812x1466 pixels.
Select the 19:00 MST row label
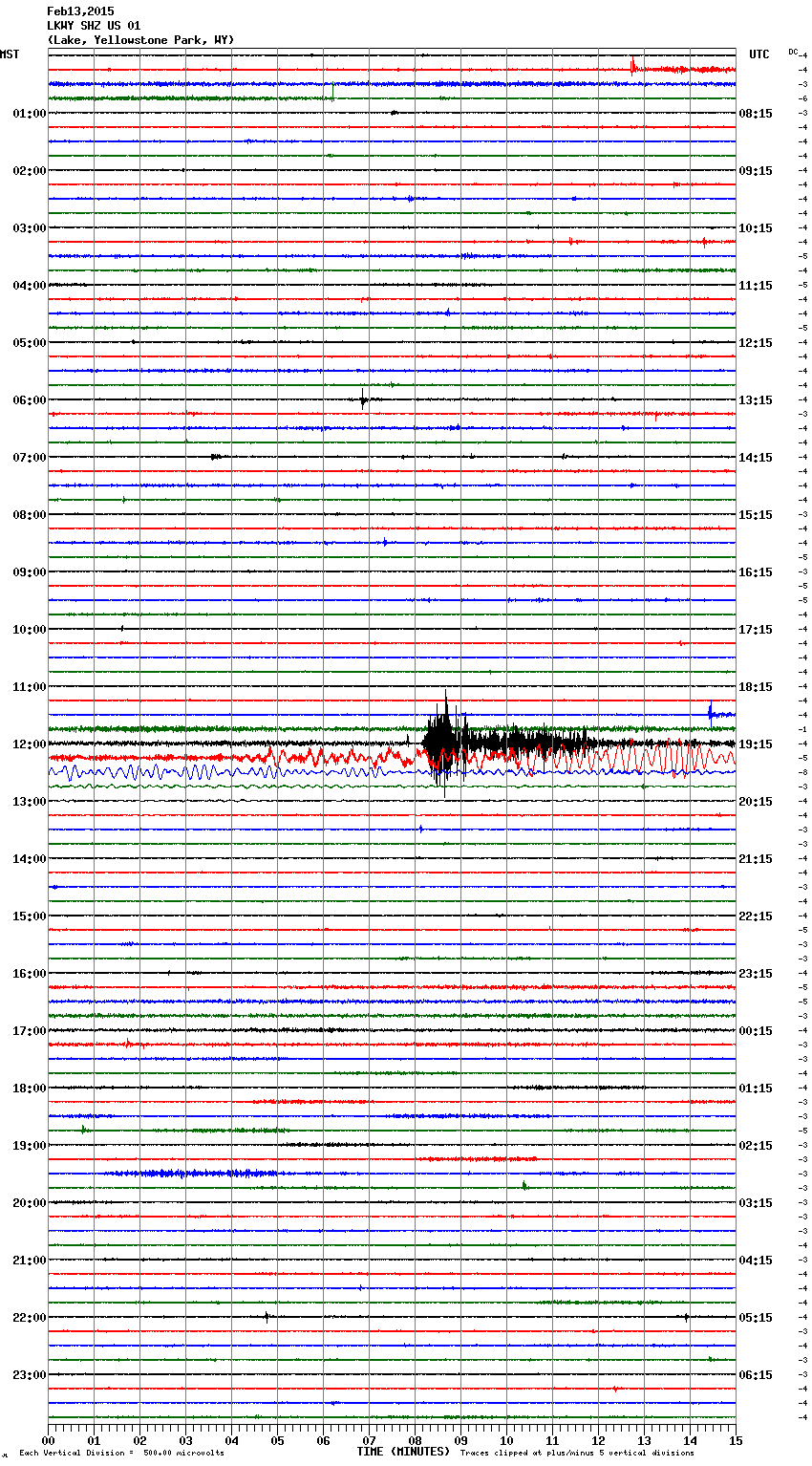(x=30, y=1146)
